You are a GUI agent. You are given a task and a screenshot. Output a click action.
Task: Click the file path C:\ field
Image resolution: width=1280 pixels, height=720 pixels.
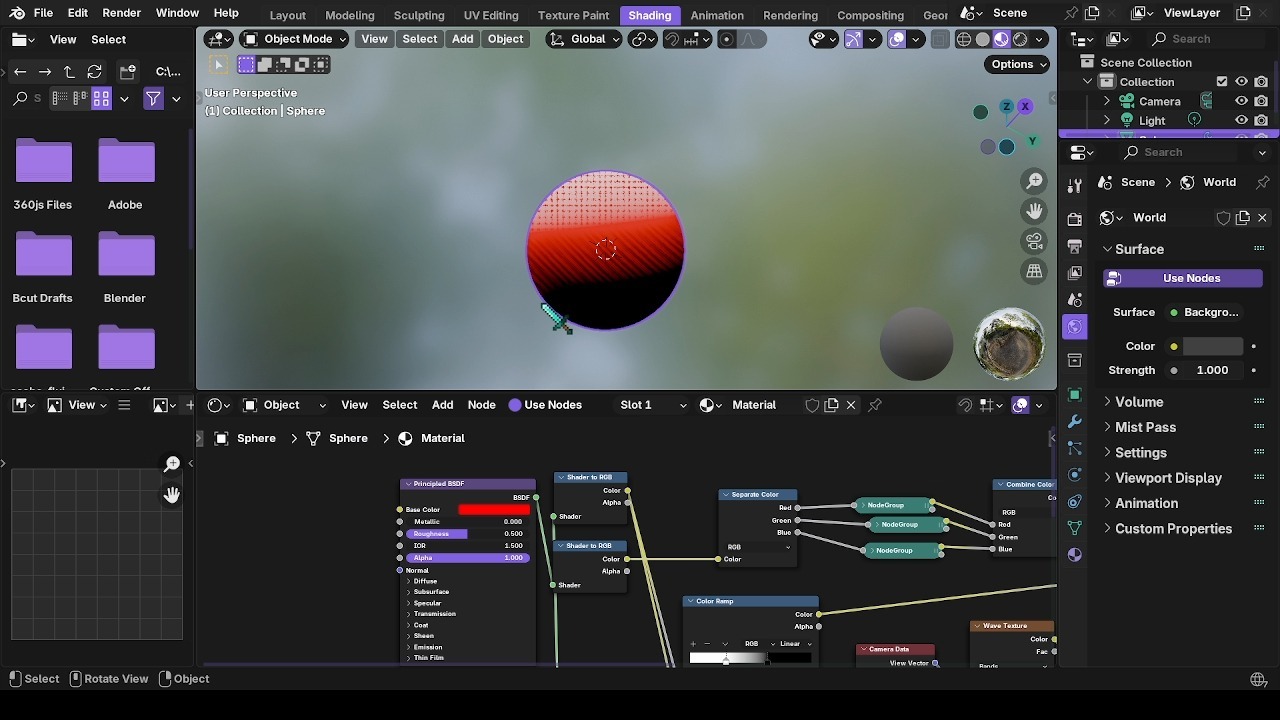click(x=168, y=72)
